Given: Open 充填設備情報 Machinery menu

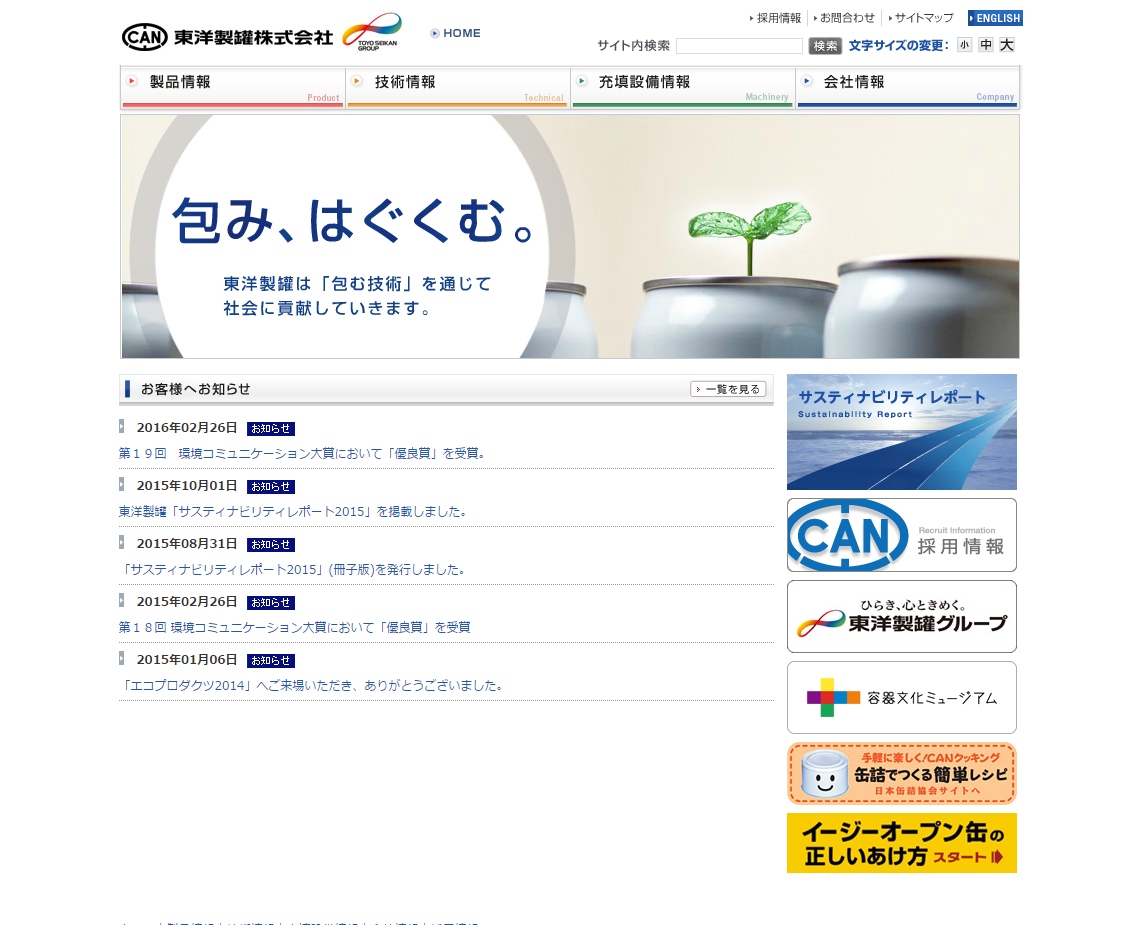Looking at the screenshot, I should pyautogui.click(x=683, y=87).
